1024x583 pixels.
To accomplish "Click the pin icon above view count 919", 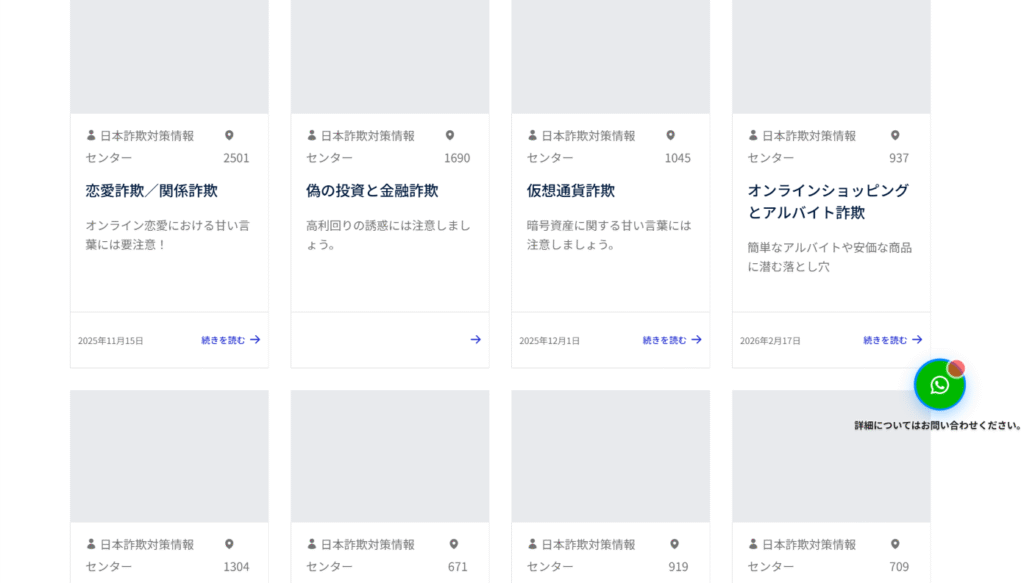I will (675, 544).
